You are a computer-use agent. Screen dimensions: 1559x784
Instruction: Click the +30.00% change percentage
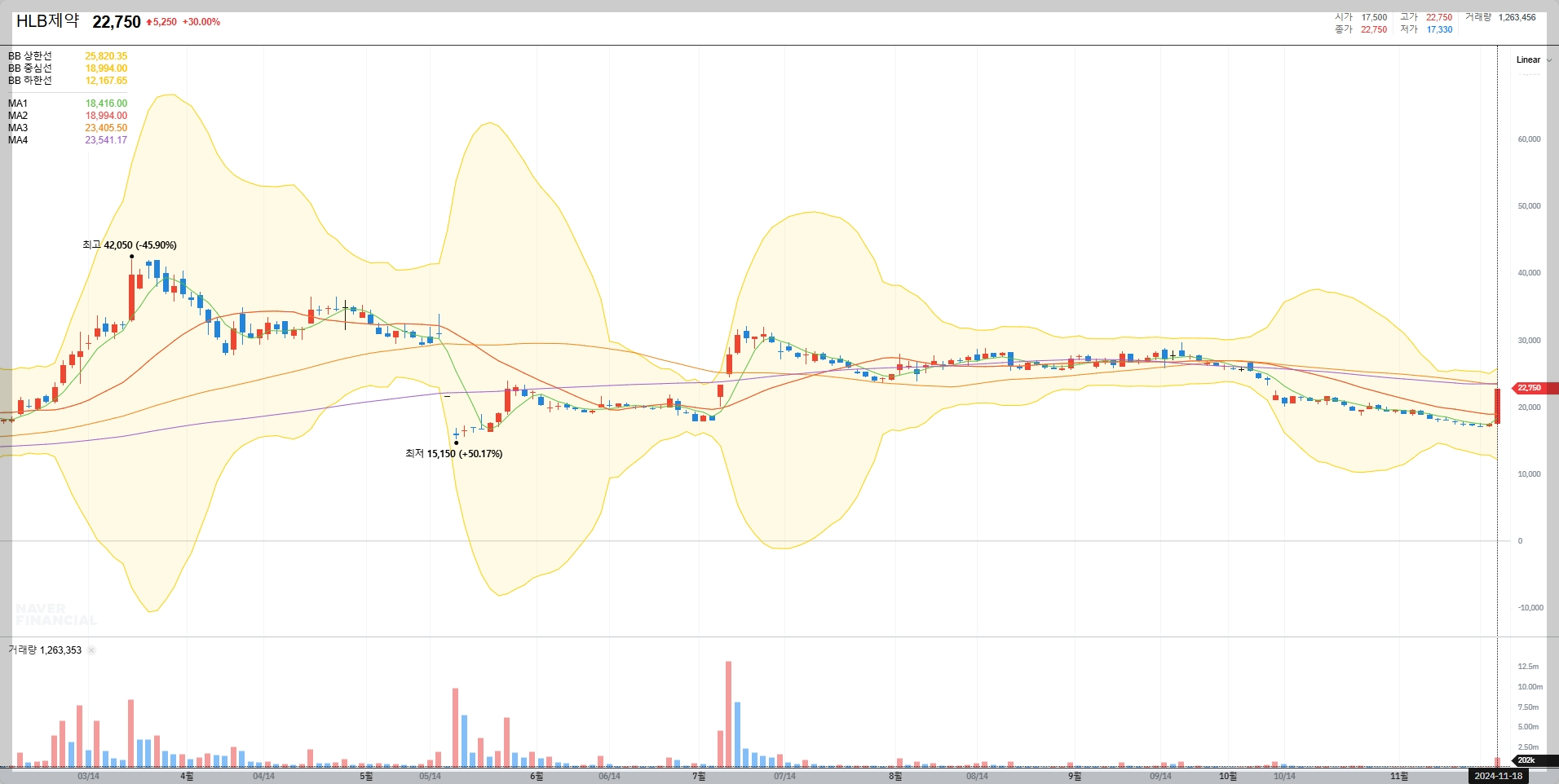(x=201, y=22)
